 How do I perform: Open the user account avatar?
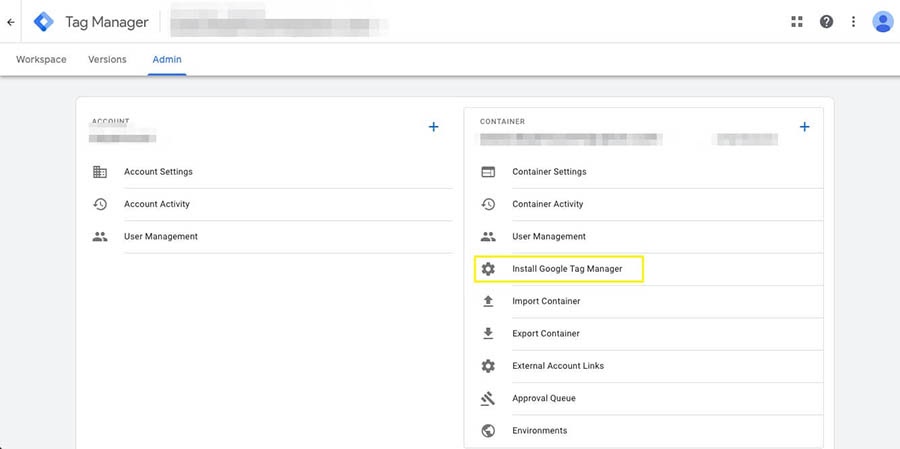pos(882,22)
